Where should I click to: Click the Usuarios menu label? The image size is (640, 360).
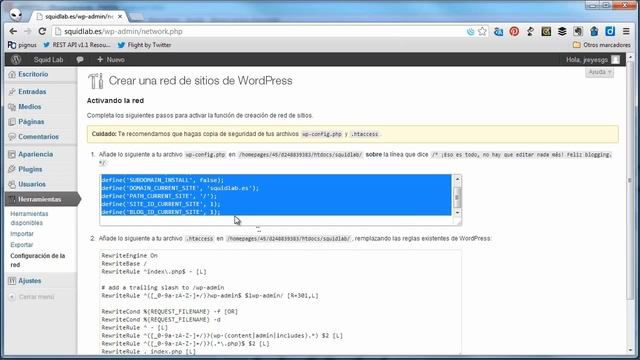click(32, 184)
